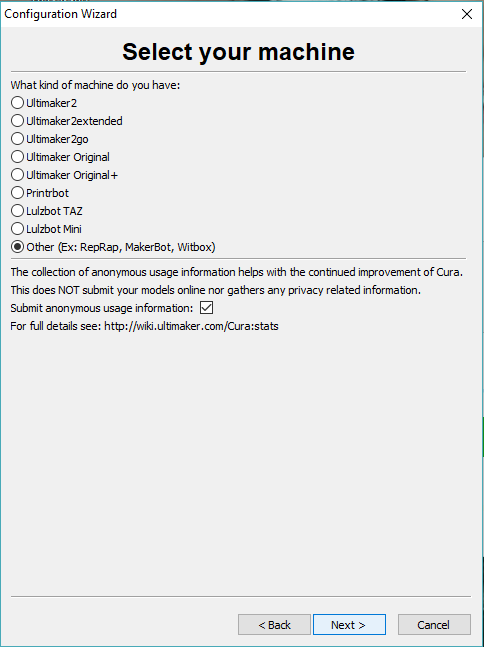
Task: Choose Ultimaker2extended as the machine
Action: tap(17, 121)
